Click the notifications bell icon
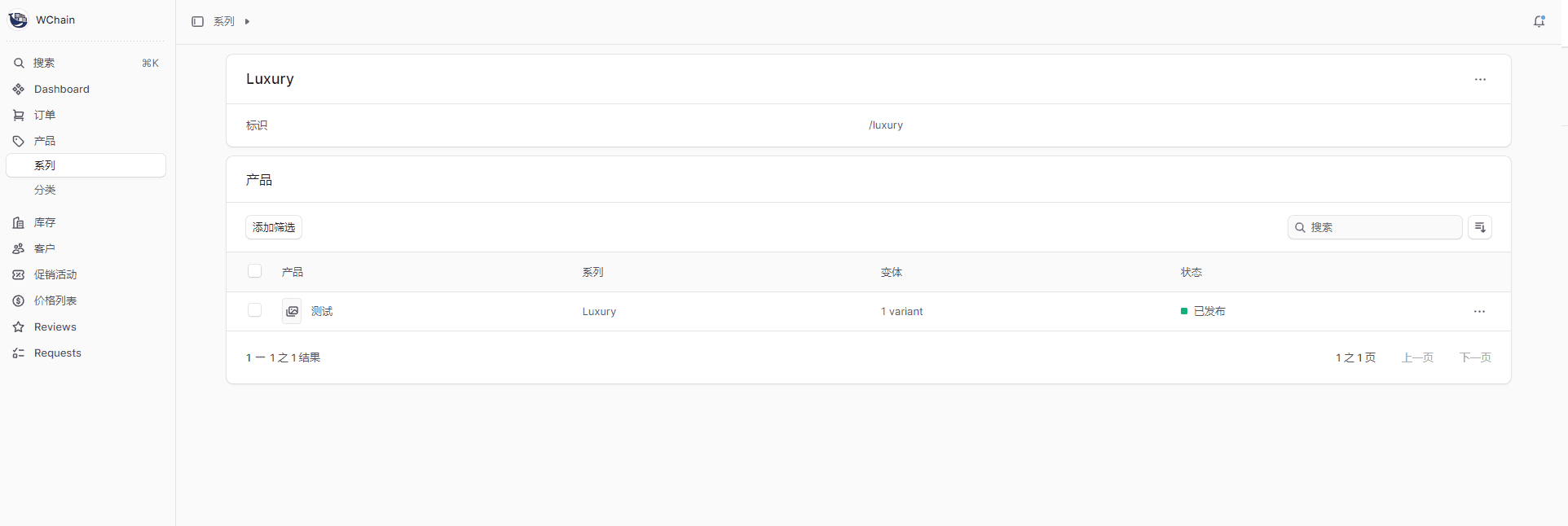This screenshot has width=1568, height=526. (1539, 22)
